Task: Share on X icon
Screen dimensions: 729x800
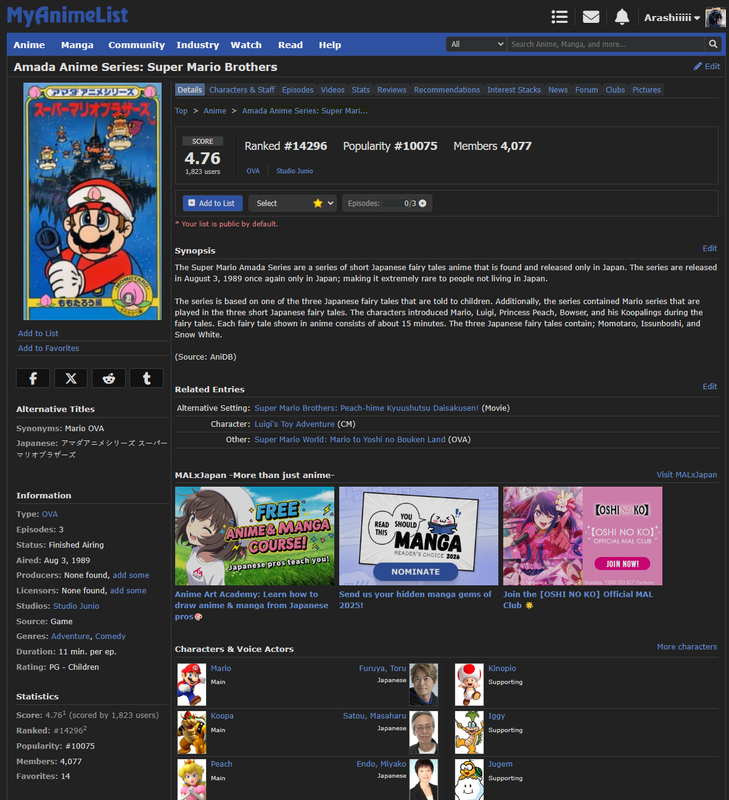Action: pyautogui.click(x=71, y=378)
